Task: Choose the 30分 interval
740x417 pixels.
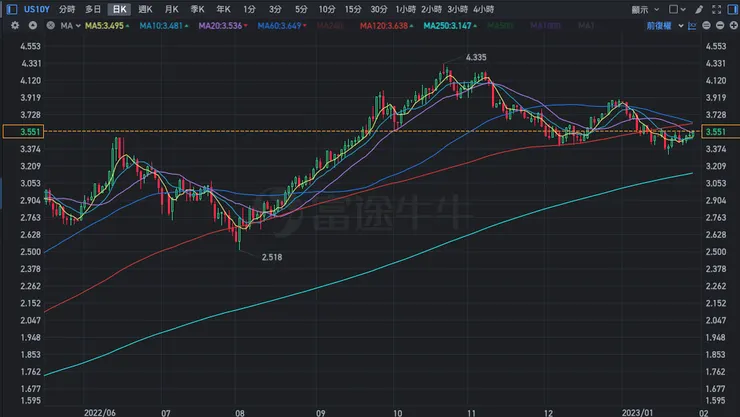Action: click(378, 9)
